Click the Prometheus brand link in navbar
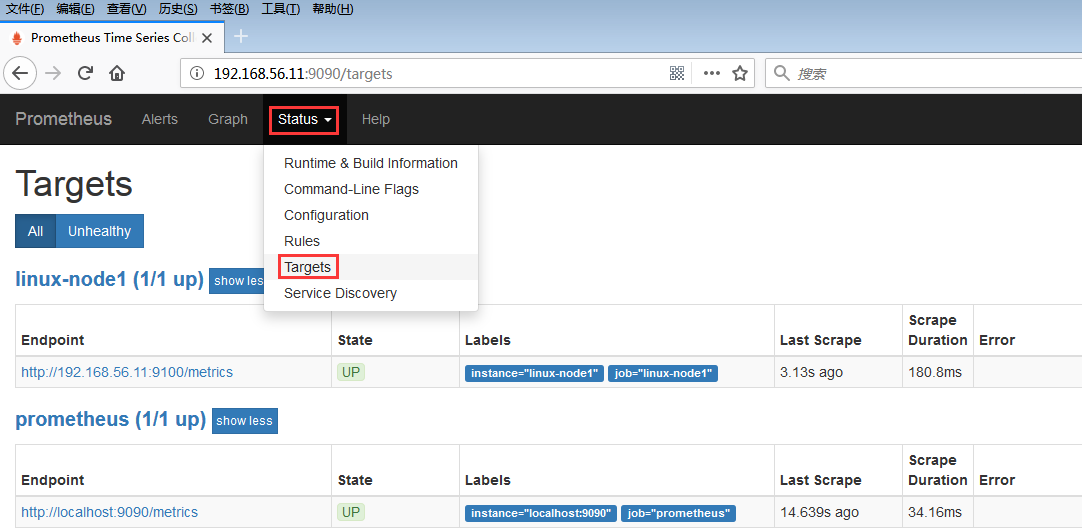The image size is (1082, 531). tap(63, 119)
